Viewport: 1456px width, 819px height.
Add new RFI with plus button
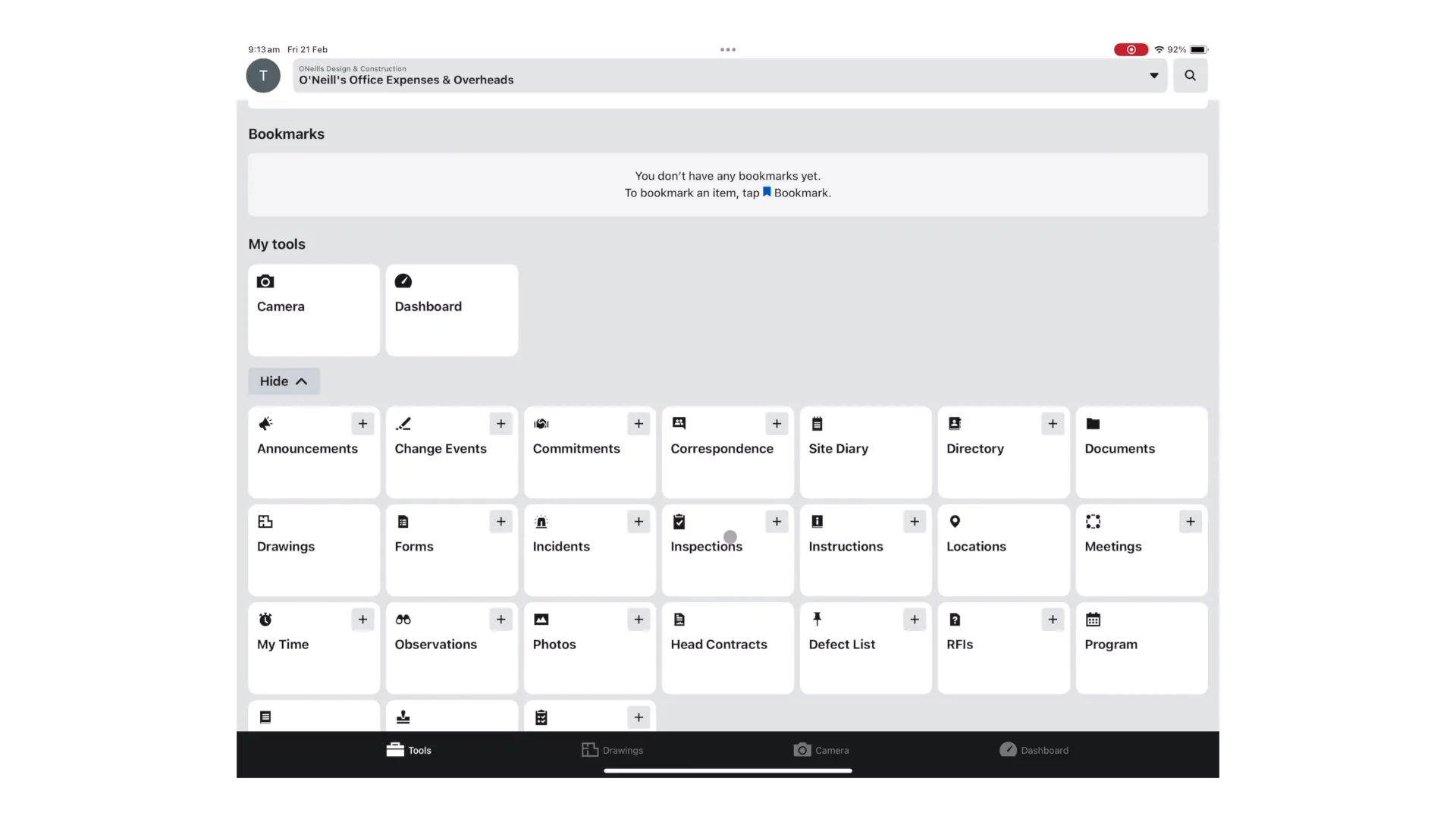point(1053,620)
